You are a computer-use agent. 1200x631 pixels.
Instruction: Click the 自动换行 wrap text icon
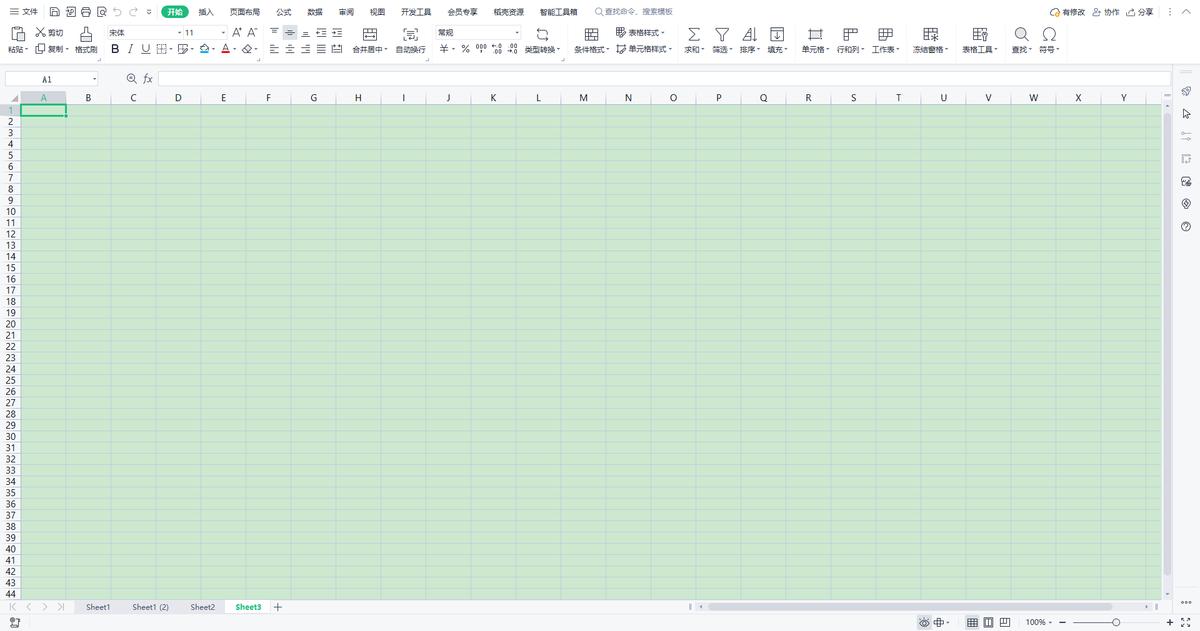coord(410,34)
